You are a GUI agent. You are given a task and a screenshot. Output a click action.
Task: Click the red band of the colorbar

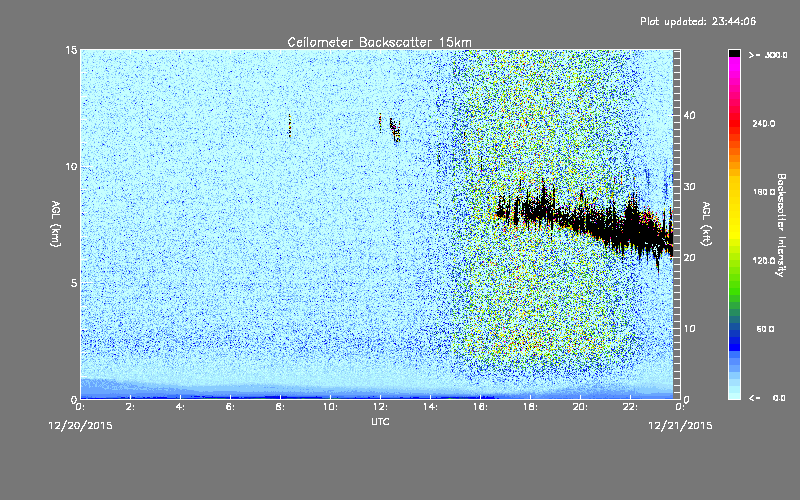pos(734,122)
